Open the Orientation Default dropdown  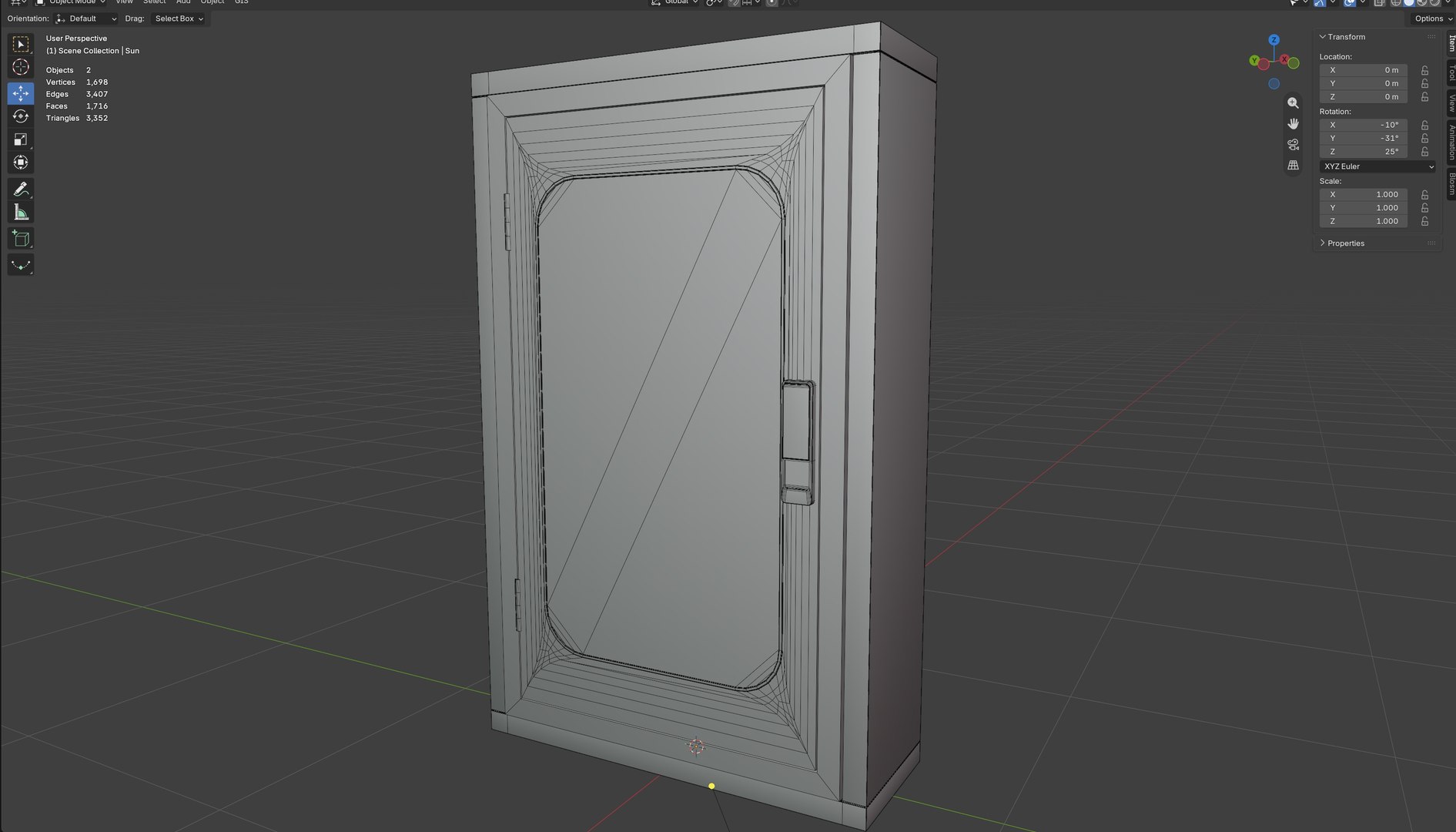[x=86, y=18]
